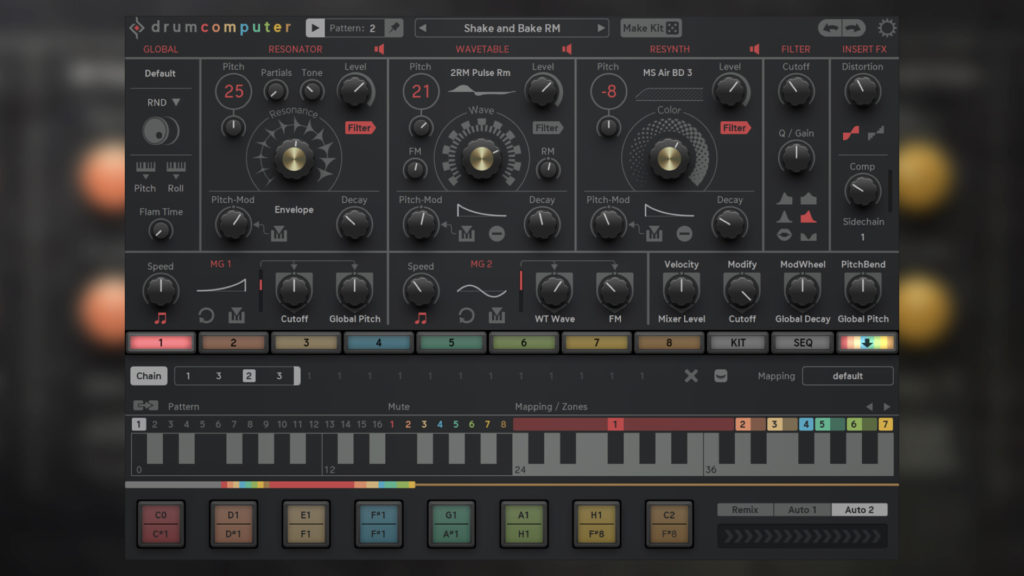Screen dimensions: 1024x576
Task: Click the Filter Cutoff knob
Action: point(796,91)
